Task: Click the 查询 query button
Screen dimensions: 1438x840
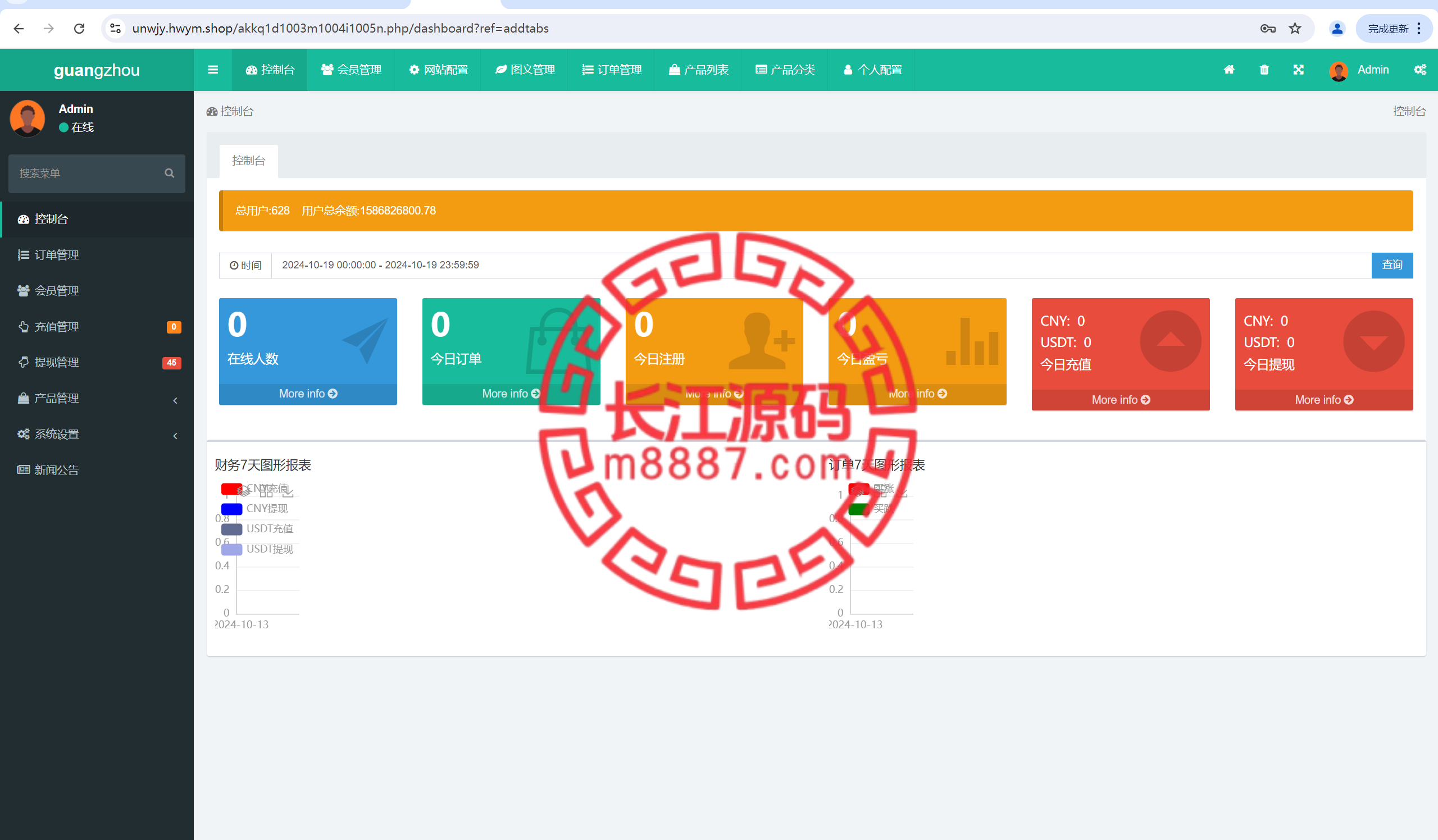Action: (x=1393, y=265)
